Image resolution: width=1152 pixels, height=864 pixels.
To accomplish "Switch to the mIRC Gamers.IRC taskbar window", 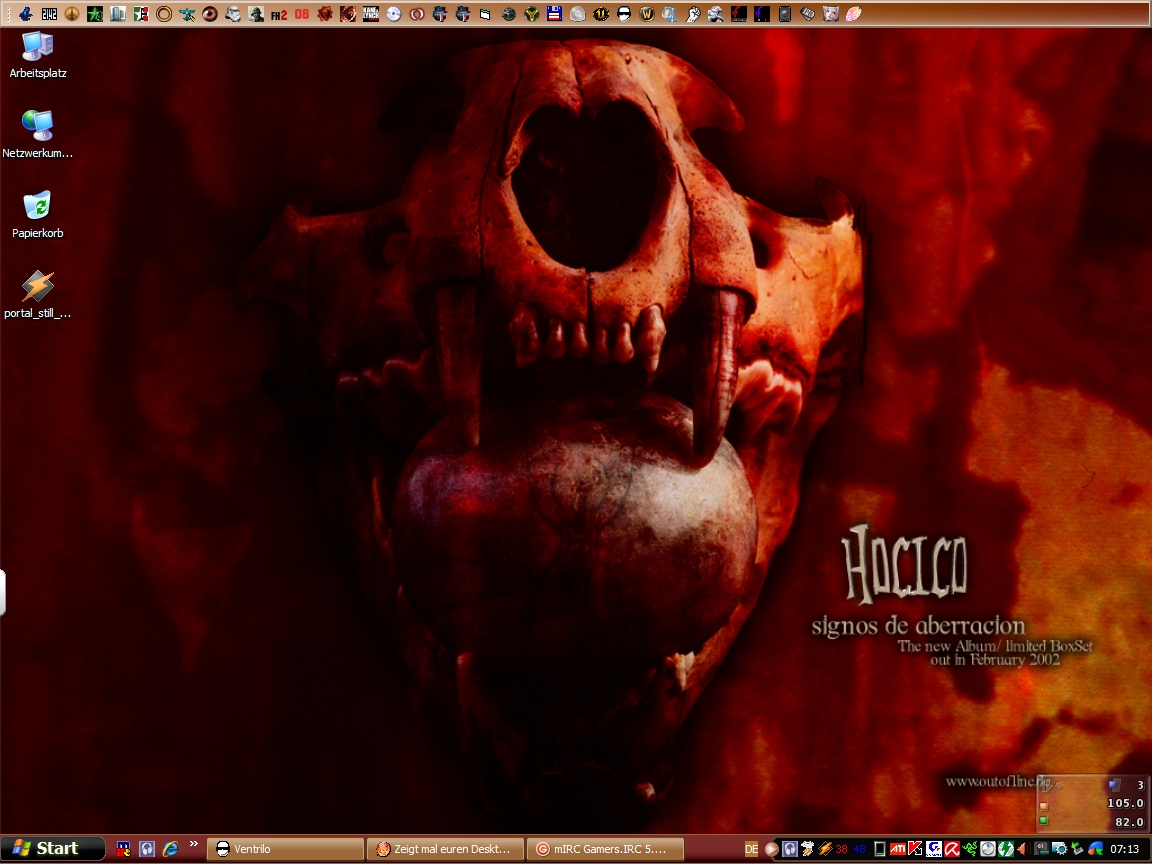I will tap(605, 849).
